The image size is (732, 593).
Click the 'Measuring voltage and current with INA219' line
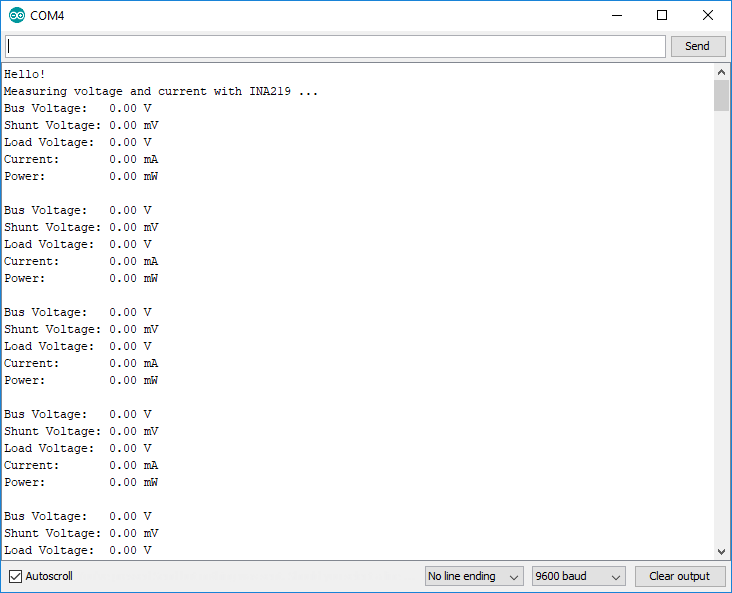[x=161, y=92]
